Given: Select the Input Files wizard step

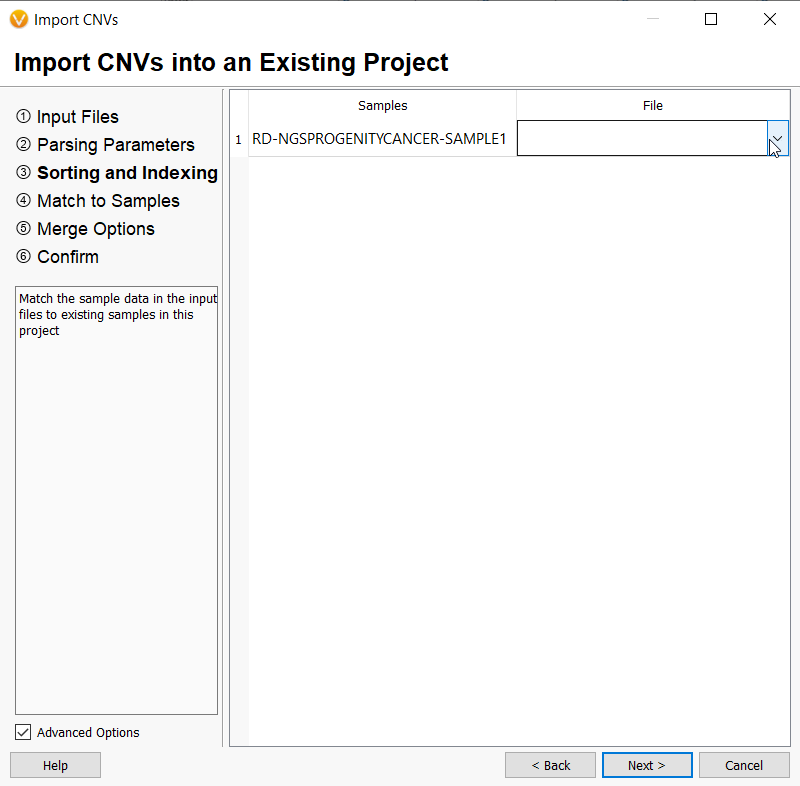Looking at the screenshot, I should [76, 116].
